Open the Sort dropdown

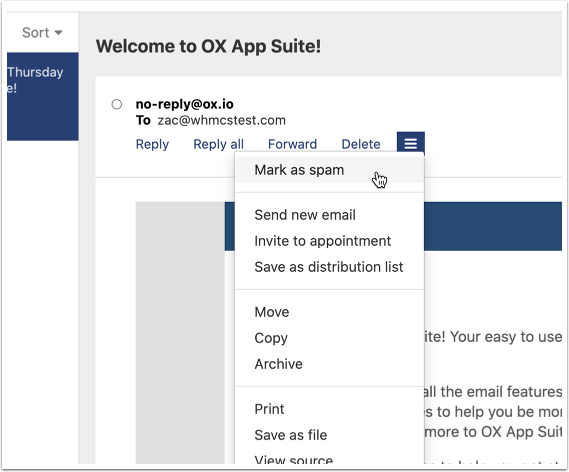tap(42, 33)
